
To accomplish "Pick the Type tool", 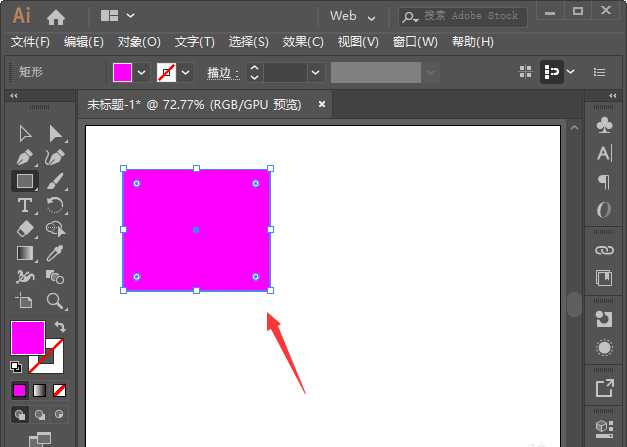I will point(25,205).
